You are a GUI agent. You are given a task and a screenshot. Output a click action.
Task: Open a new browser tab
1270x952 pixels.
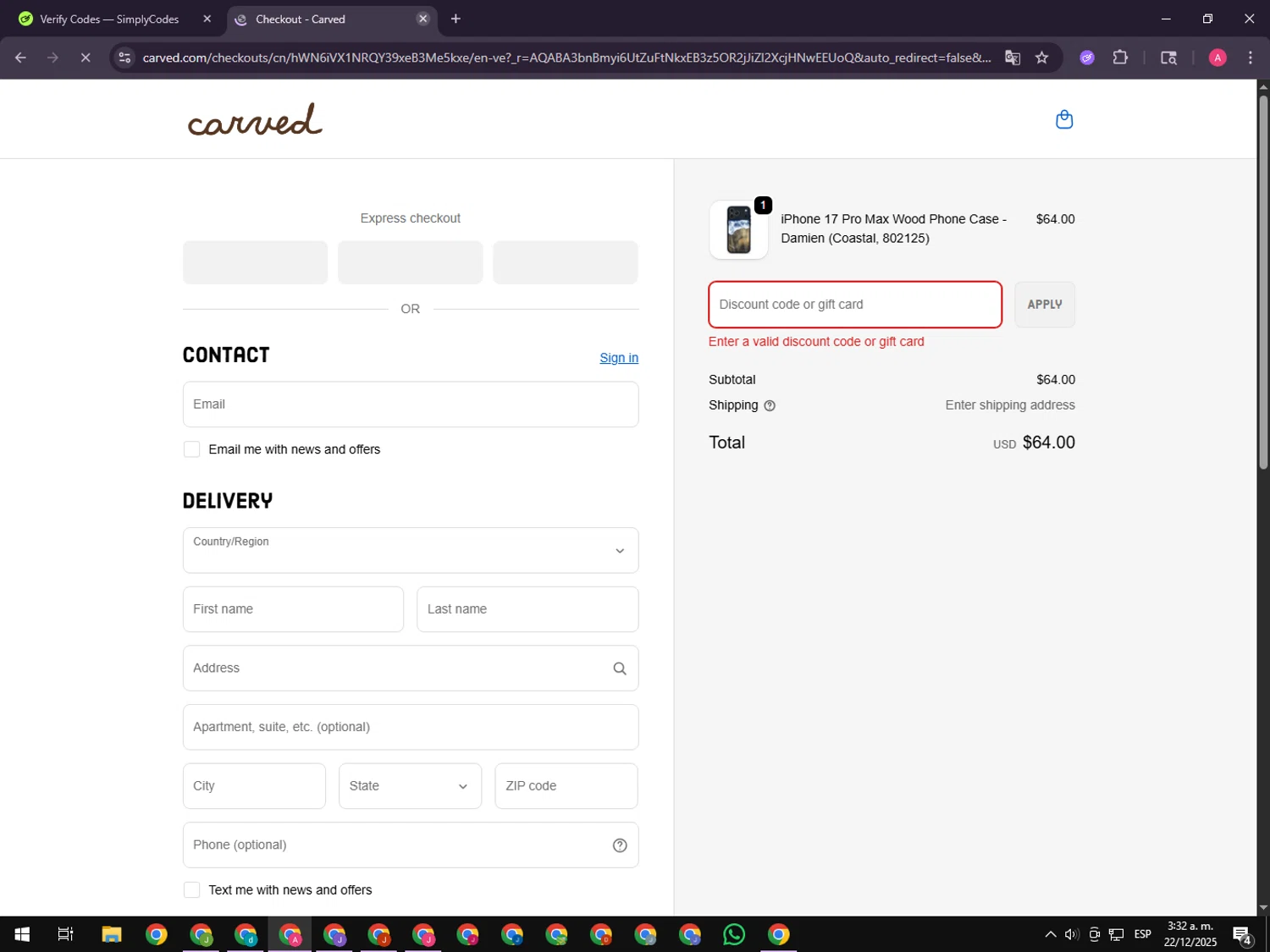pyautogui.click(x=456, y=19)
